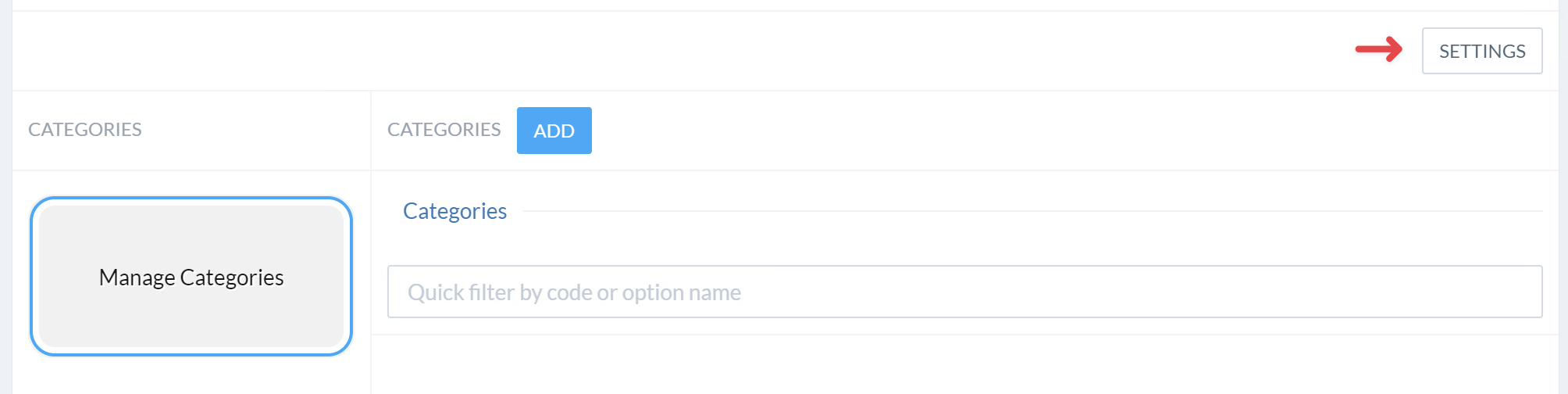Viewport: 1568px width, 394px height.
Task: Click the Manage Categories text label
Action: pos(191,278)
